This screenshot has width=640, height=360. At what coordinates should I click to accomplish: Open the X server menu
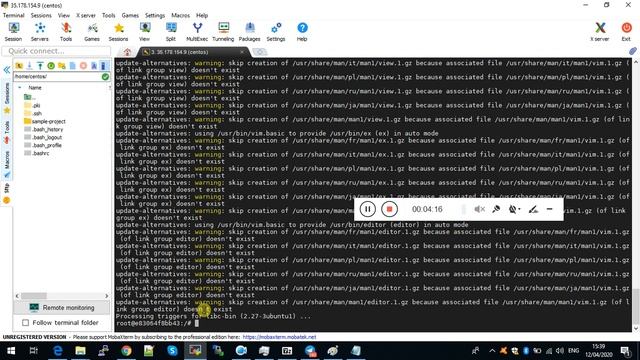click(86, 15)
